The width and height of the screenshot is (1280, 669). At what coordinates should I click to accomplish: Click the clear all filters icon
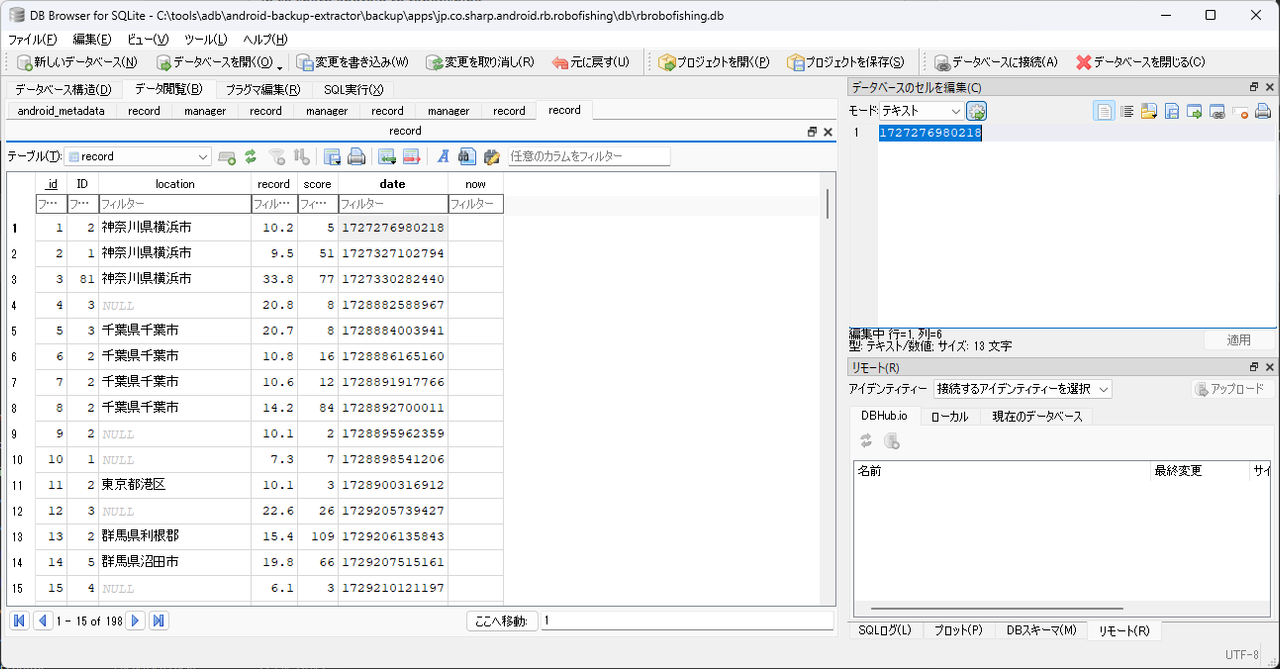(277, 157)
